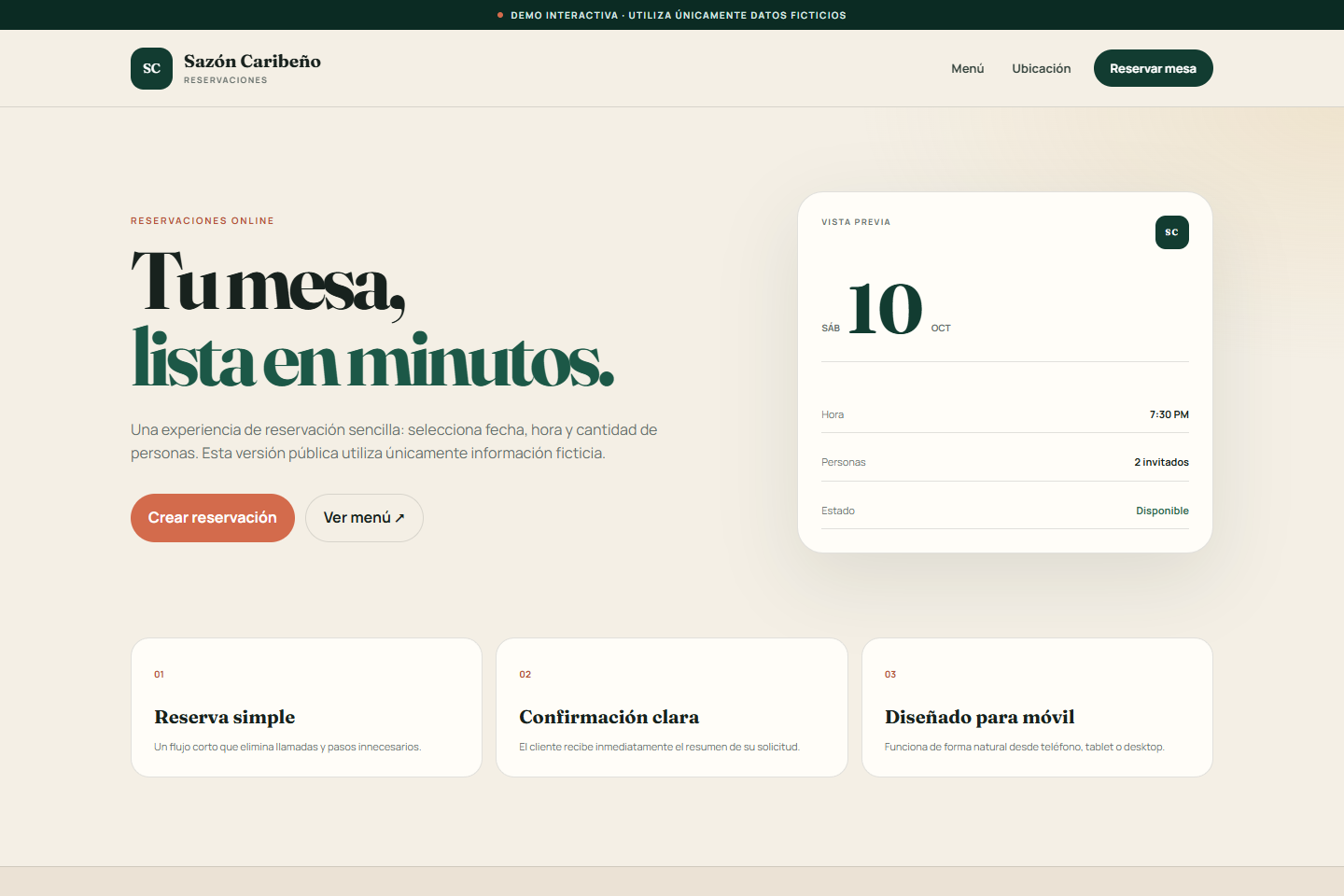
Task: Click the RESERVACIONES ONLINE label
Action: (x=203, y=221)
